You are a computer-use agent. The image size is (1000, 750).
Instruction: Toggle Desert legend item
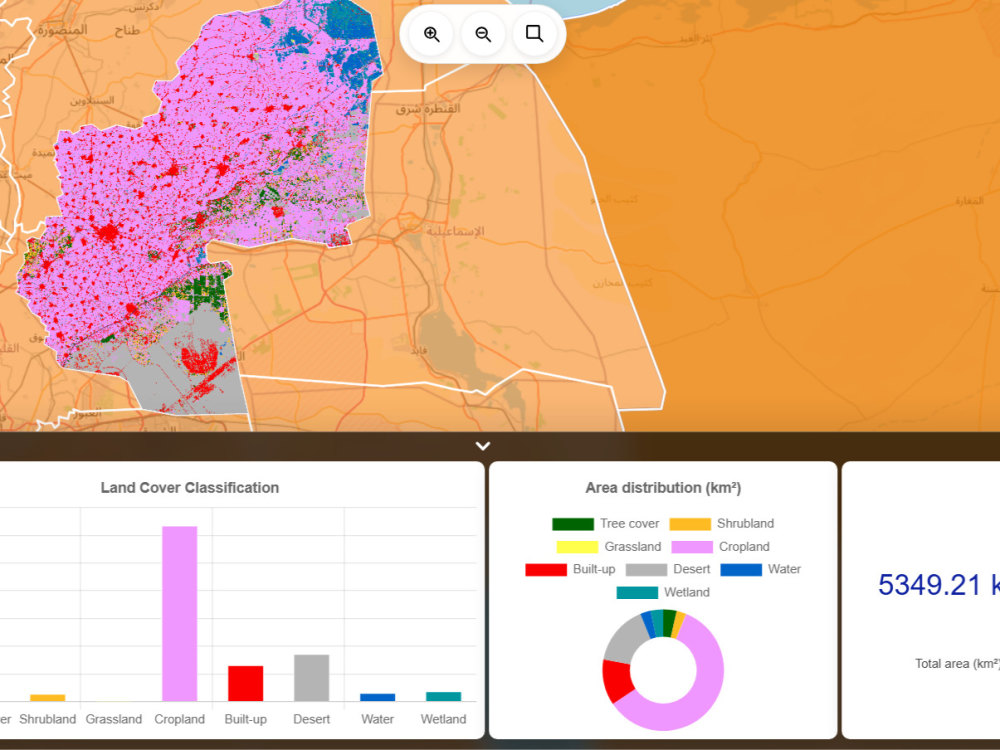coord(668,570)
